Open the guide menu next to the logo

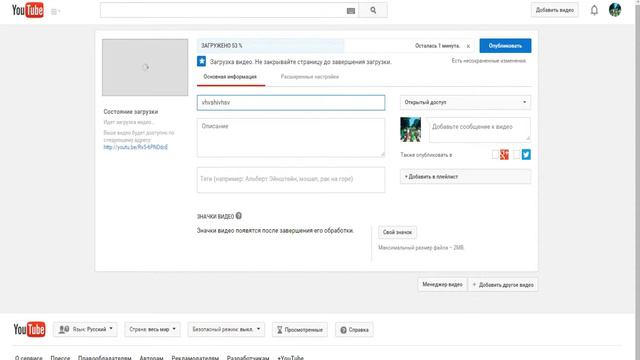coord(55,11)
